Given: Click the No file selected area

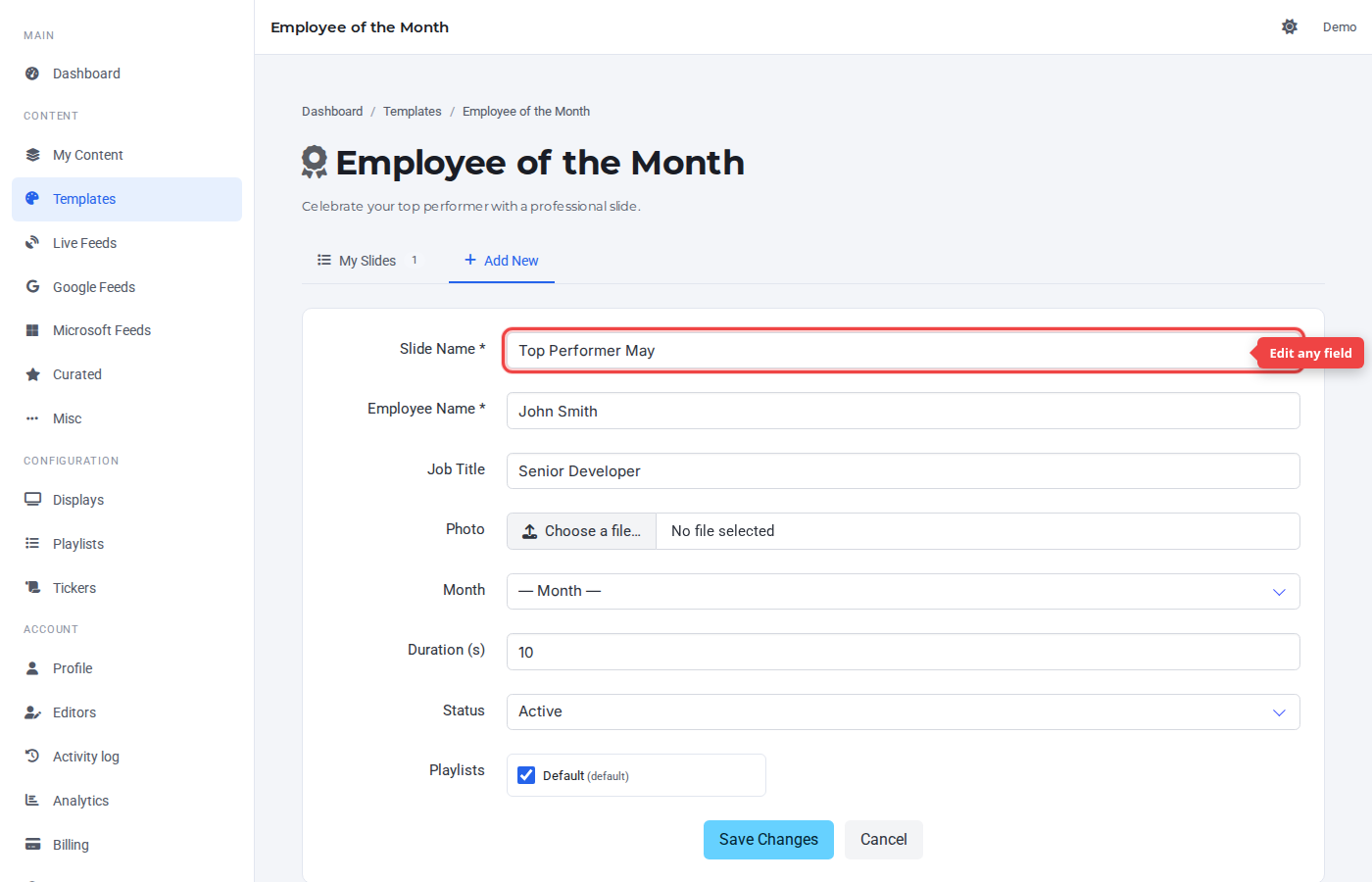Looking at the screenshot, I should click(x=978, y=531).
